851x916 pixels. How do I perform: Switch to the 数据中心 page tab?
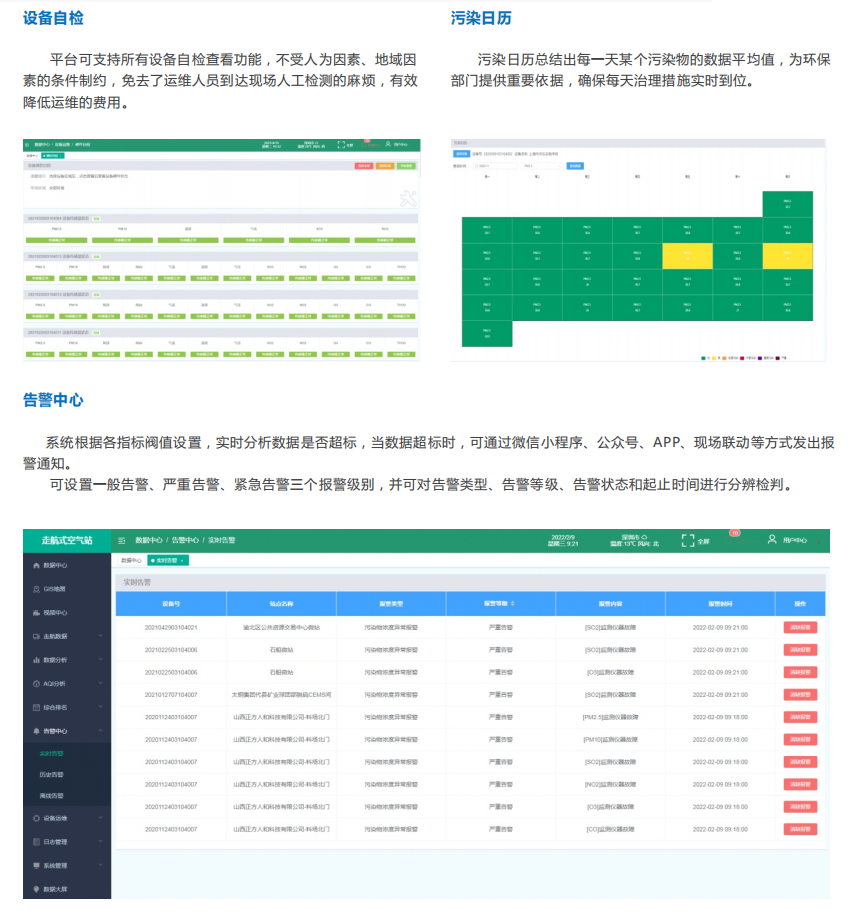tap(131, 560)
